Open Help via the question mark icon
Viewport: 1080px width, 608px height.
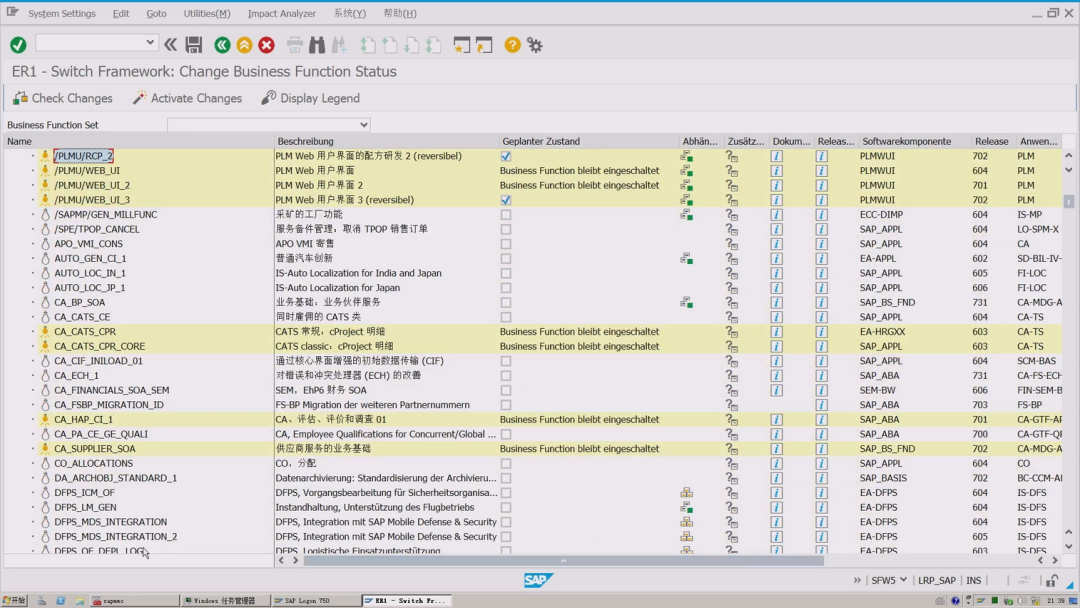512,45
